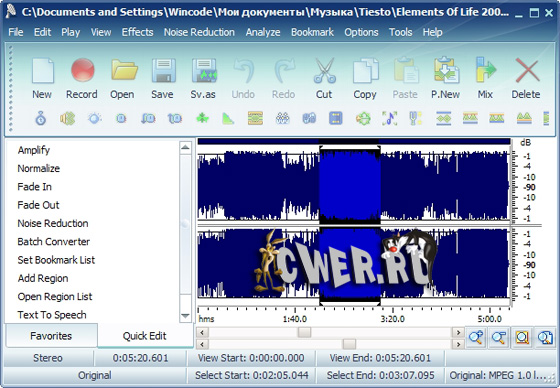This screenshot has width=560, height=388.
Task: Click the zoom-out magnifier icon
Action: point(499,337)
